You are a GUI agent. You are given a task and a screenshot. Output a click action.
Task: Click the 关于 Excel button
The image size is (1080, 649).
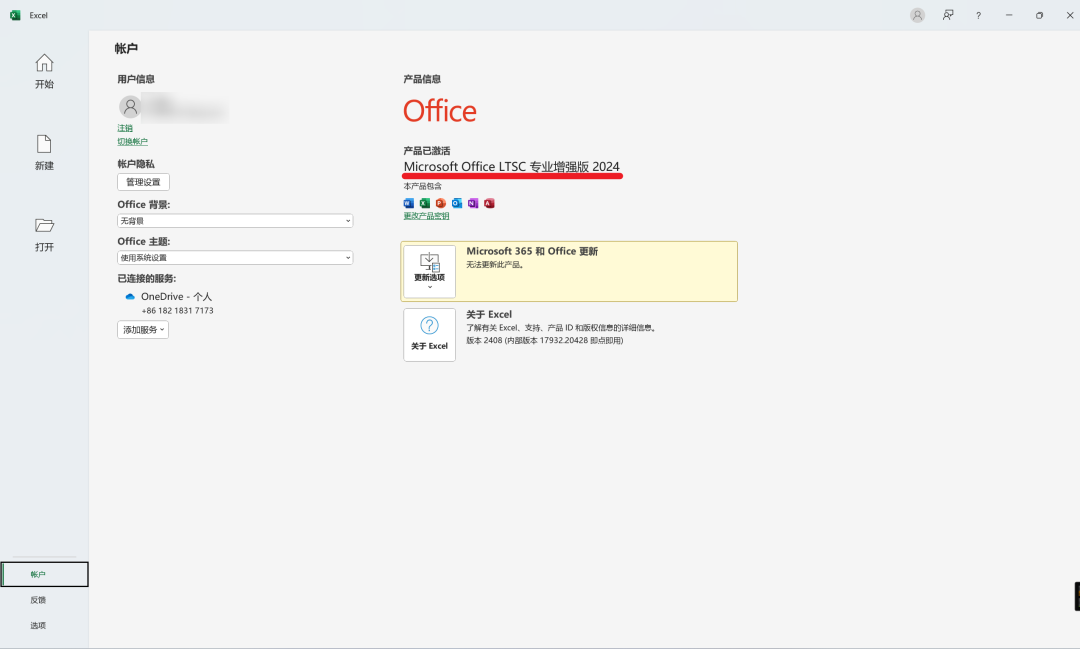click(429, 335)
